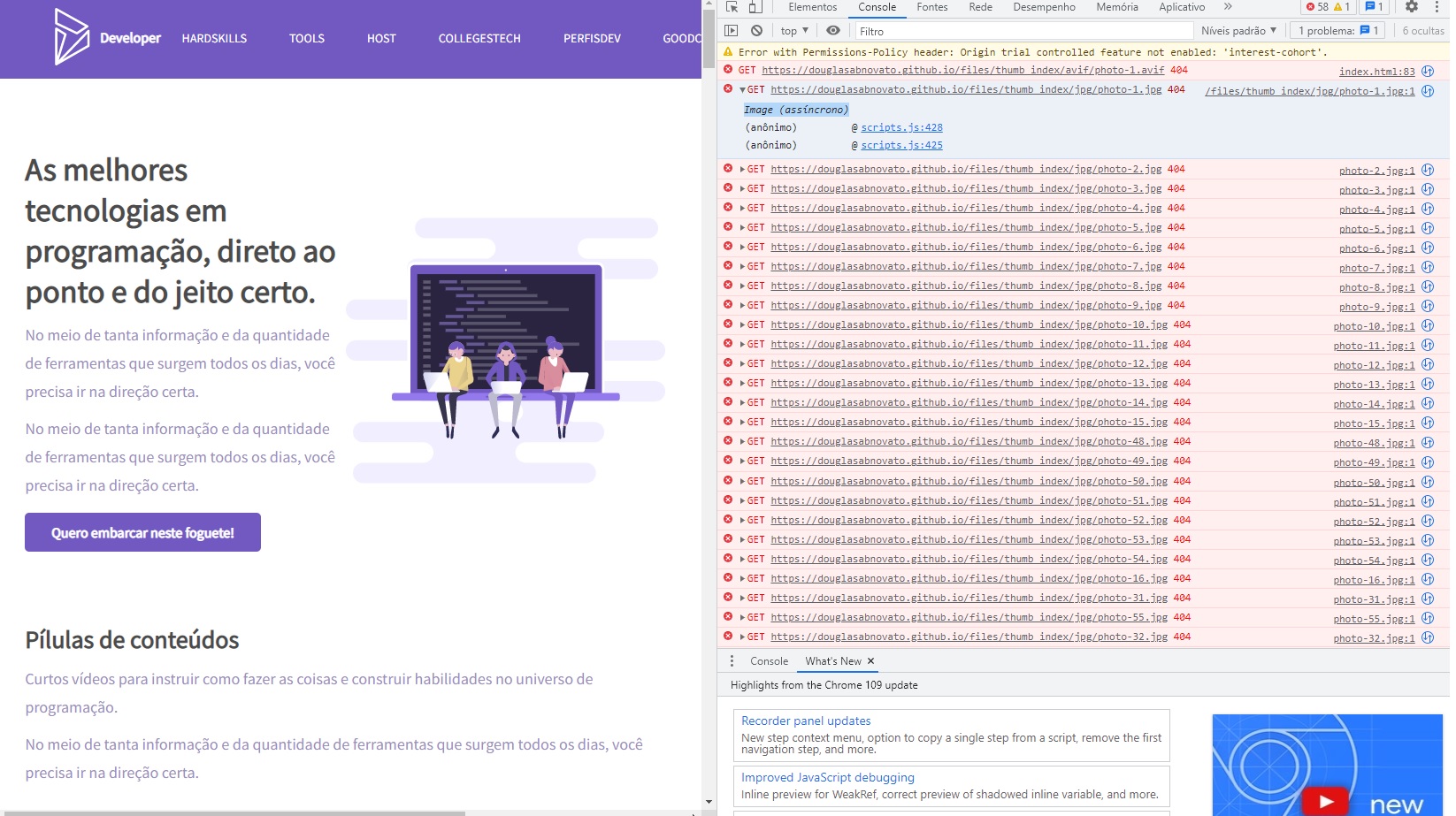The height and width of the screenshot is (816, 1456).
Task: Open the Rede network tab
Action: coord(980,7)
